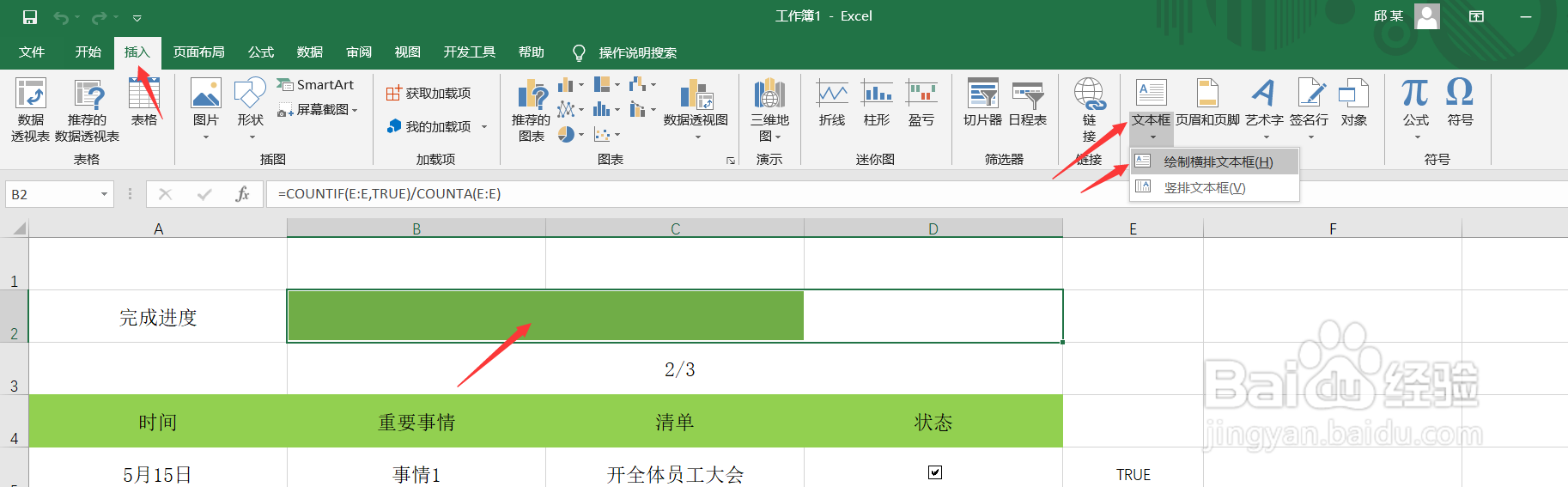The width and height of the screenshot is (1568, 487).
Task: Click 获取加载项 button
Action: [x=428, y=93]
